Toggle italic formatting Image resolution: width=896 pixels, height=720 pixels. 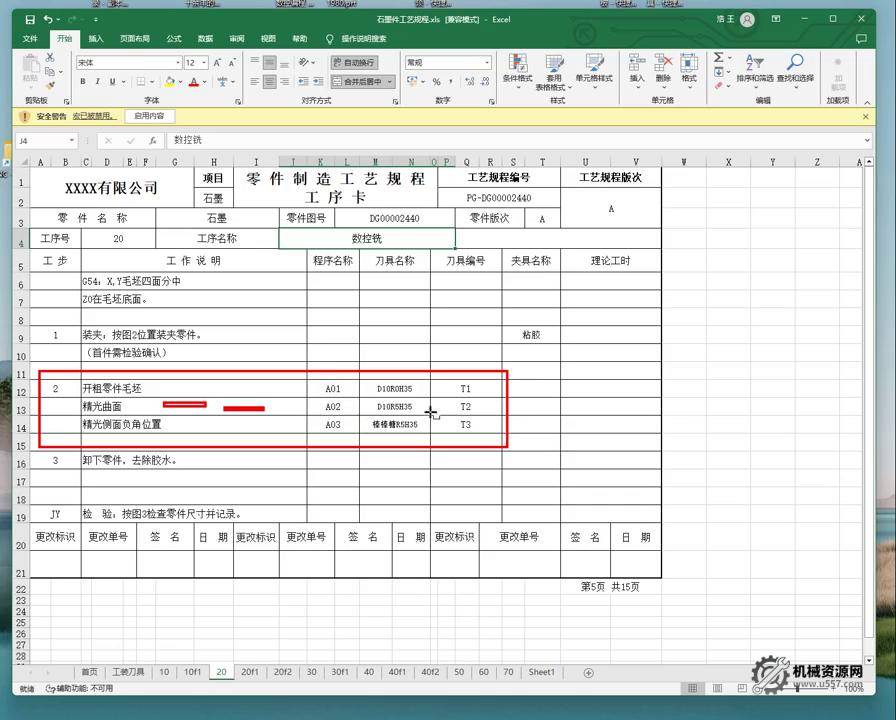tap(97, 82)
